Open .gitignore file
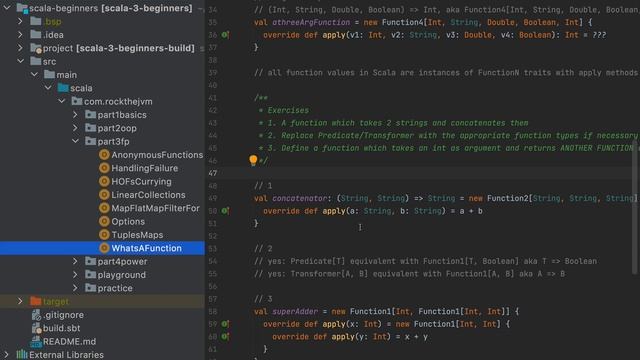640x360 pixels. pos(63,315)
